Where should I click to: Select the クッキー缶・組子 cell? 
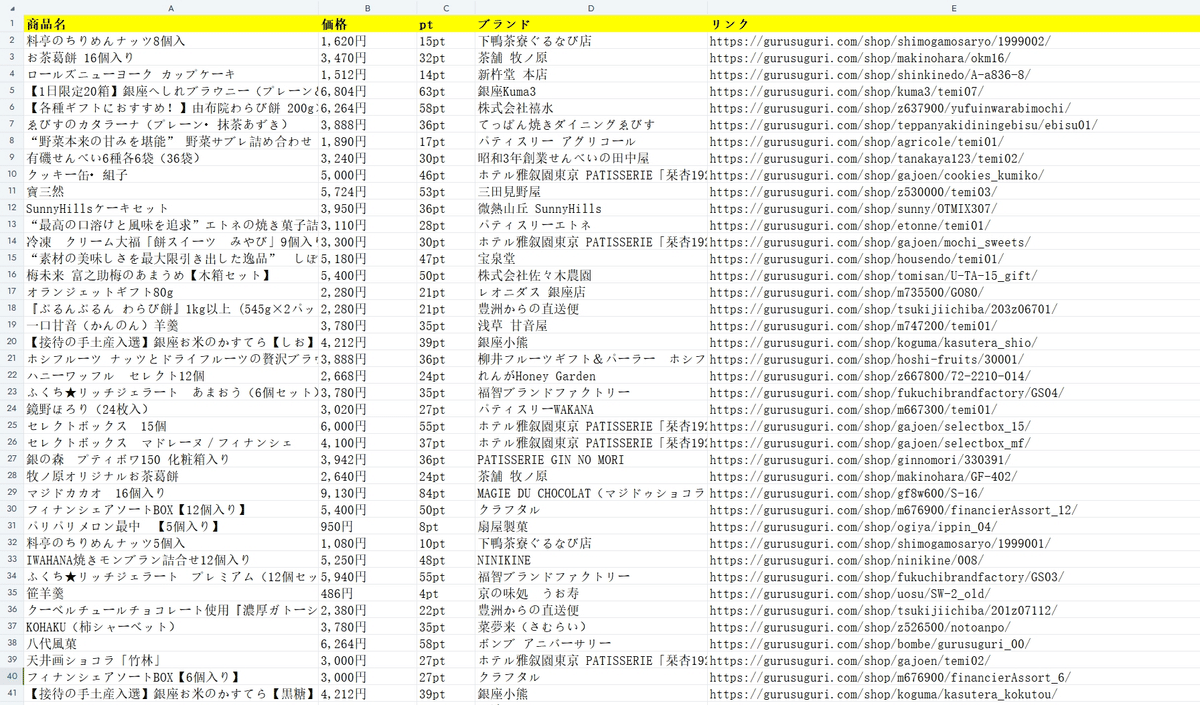[171, 174]
